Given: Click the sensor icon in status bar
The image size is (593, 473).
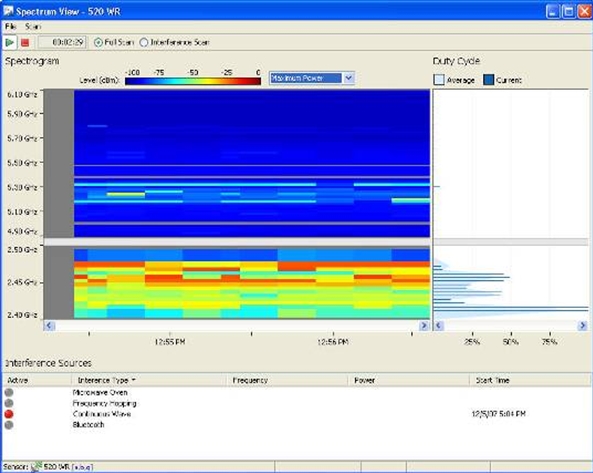Looking at the screenshot, I should point(36,467).
